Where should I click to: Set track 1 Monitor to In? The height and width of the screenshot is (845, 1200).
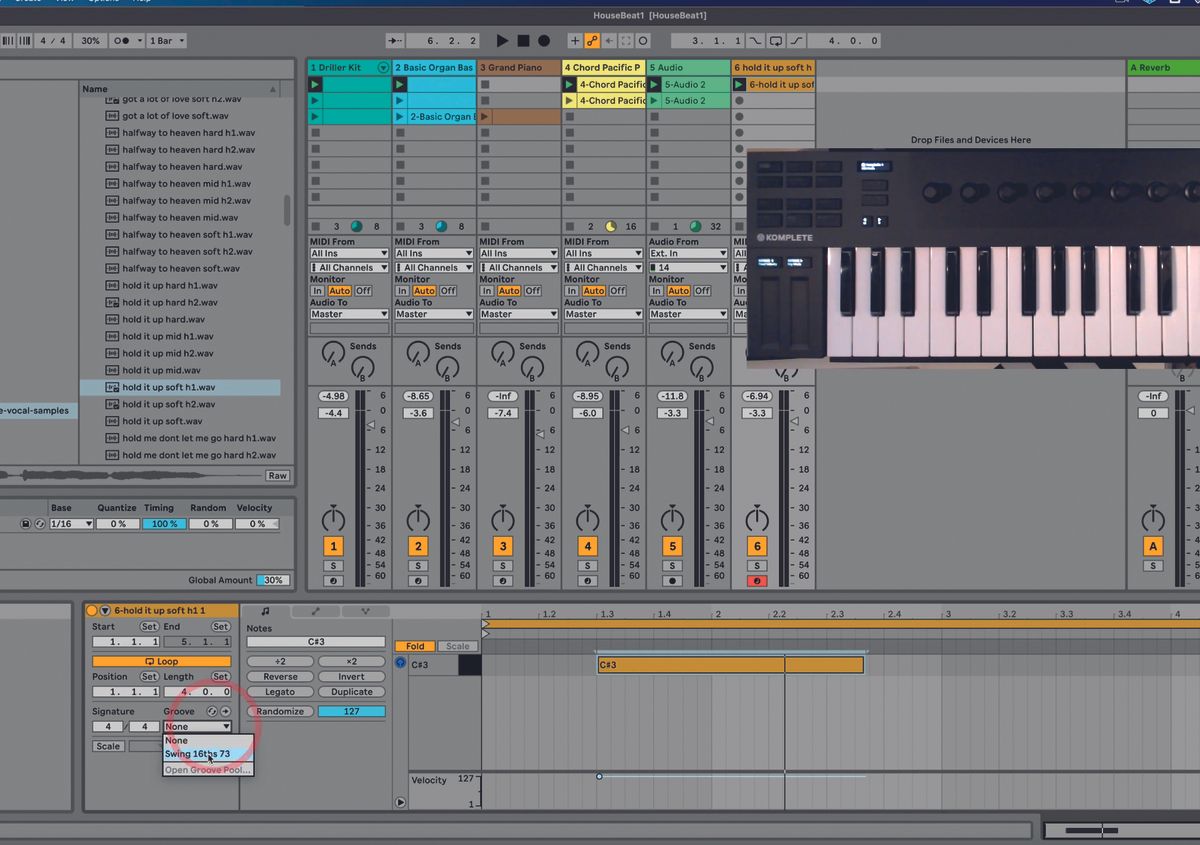[x=317, y=291]
